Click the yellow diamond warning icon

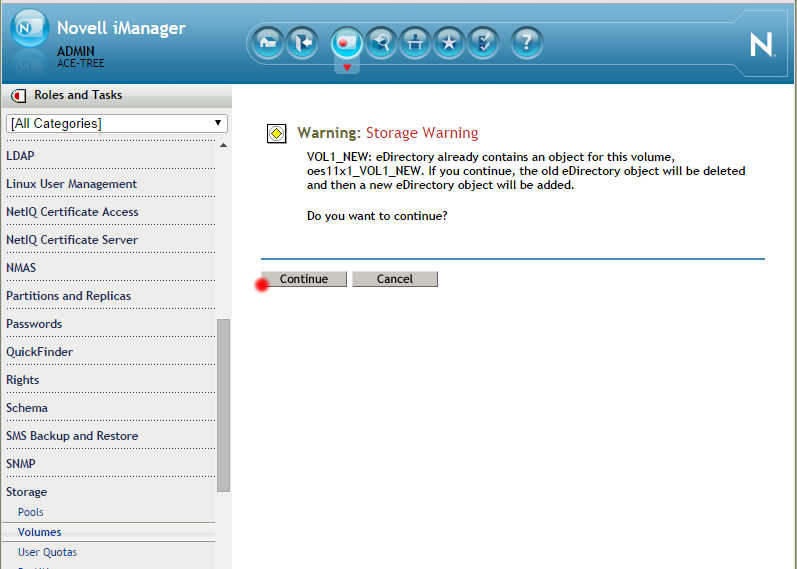click(x=277, y=134)
